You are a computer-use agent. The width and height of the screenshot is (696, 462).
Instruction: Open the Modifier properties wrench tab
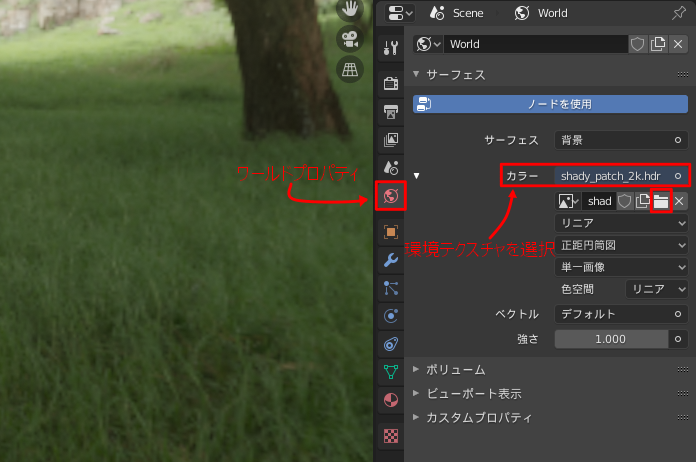pos(391,260)
